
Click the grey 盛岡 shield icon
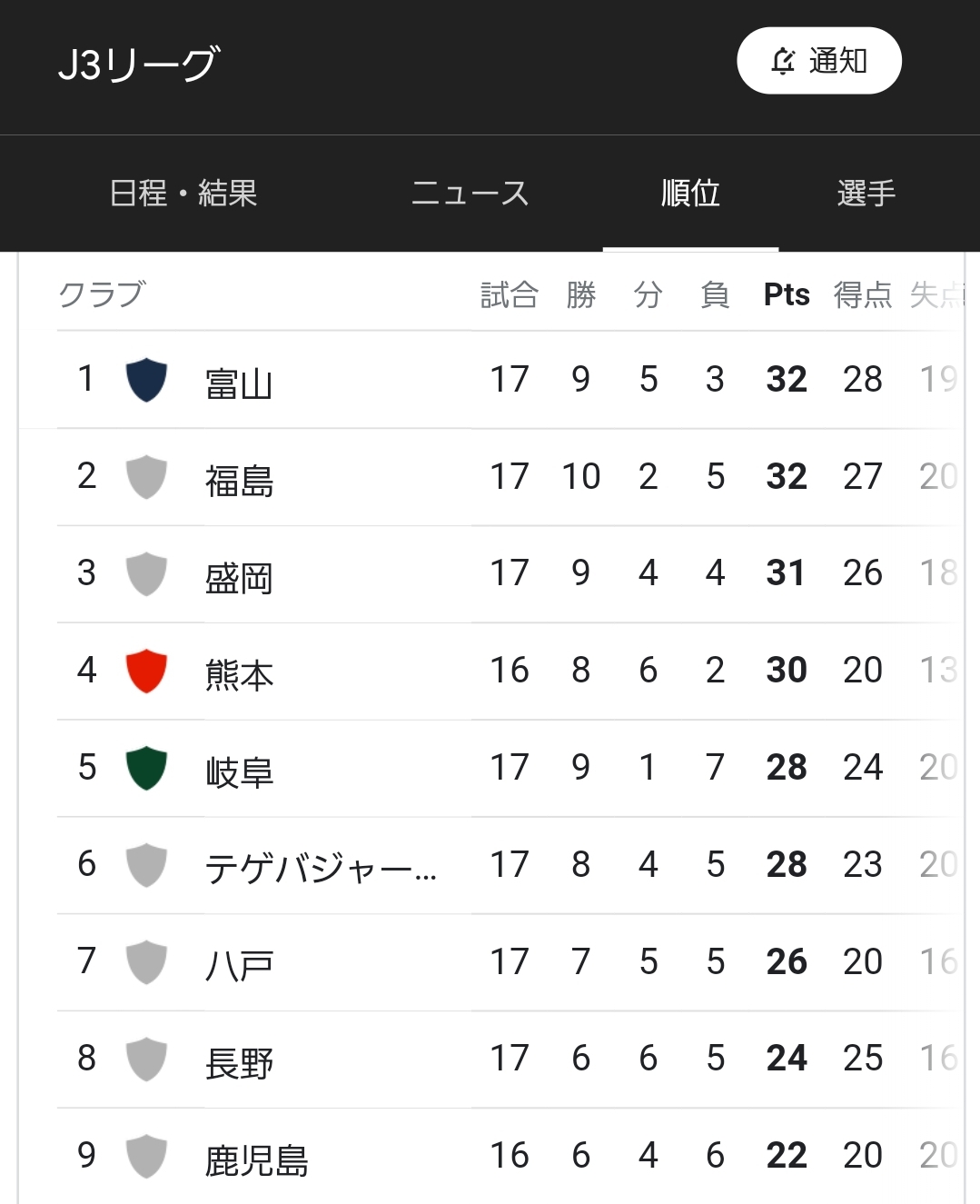point(146,574)
